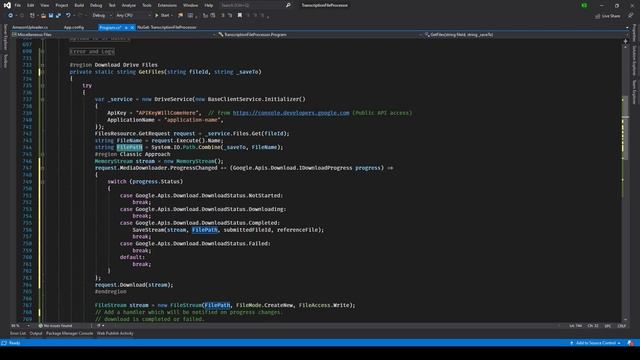Collapse the 'Classic Approach' region outline

click(x=42, y=154)
